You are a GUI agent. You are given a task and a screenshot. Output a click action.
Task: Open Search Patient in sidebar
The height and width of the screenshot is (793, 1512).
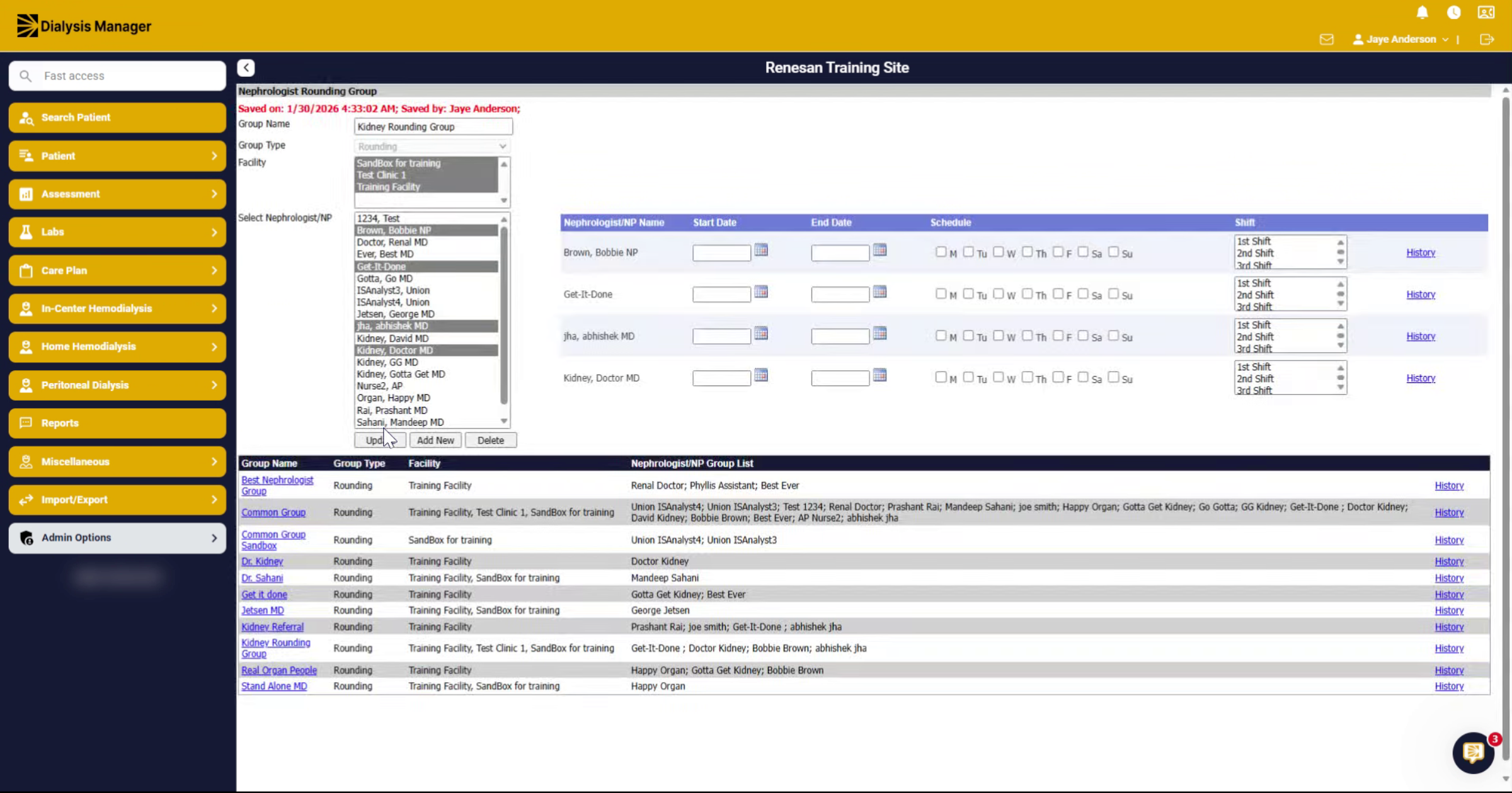click(x=117, y=118)
